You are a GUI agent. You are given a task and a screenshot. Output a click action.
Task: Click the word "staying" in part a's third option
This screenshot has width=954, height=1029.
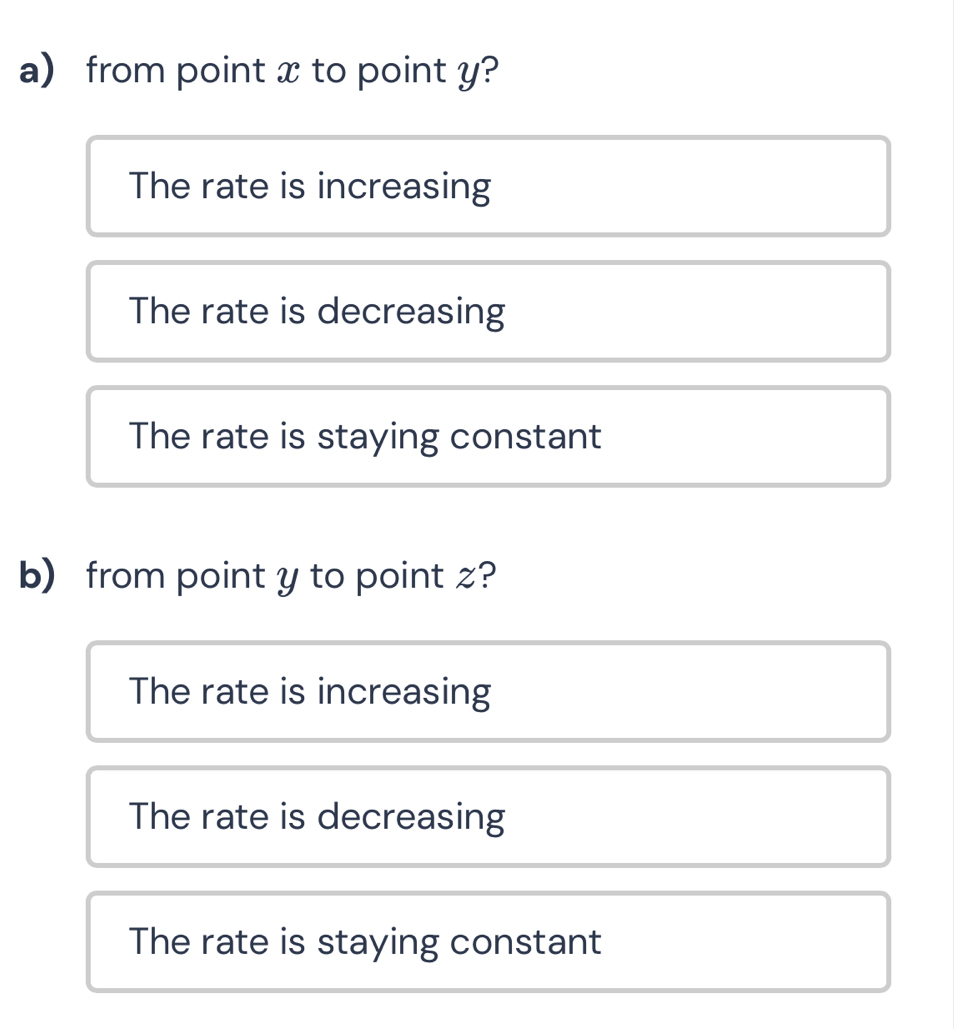(378, 438)
